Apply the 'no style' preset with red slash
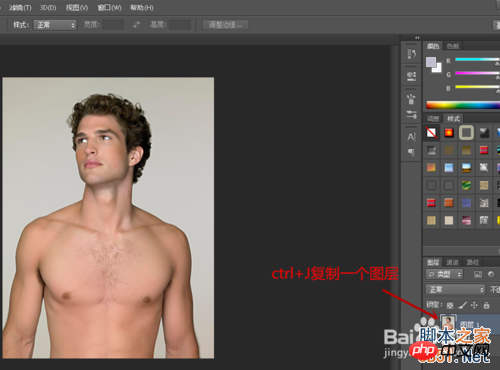Image resolution: width=500 pixels, height=370 pixels. (431, 133)
